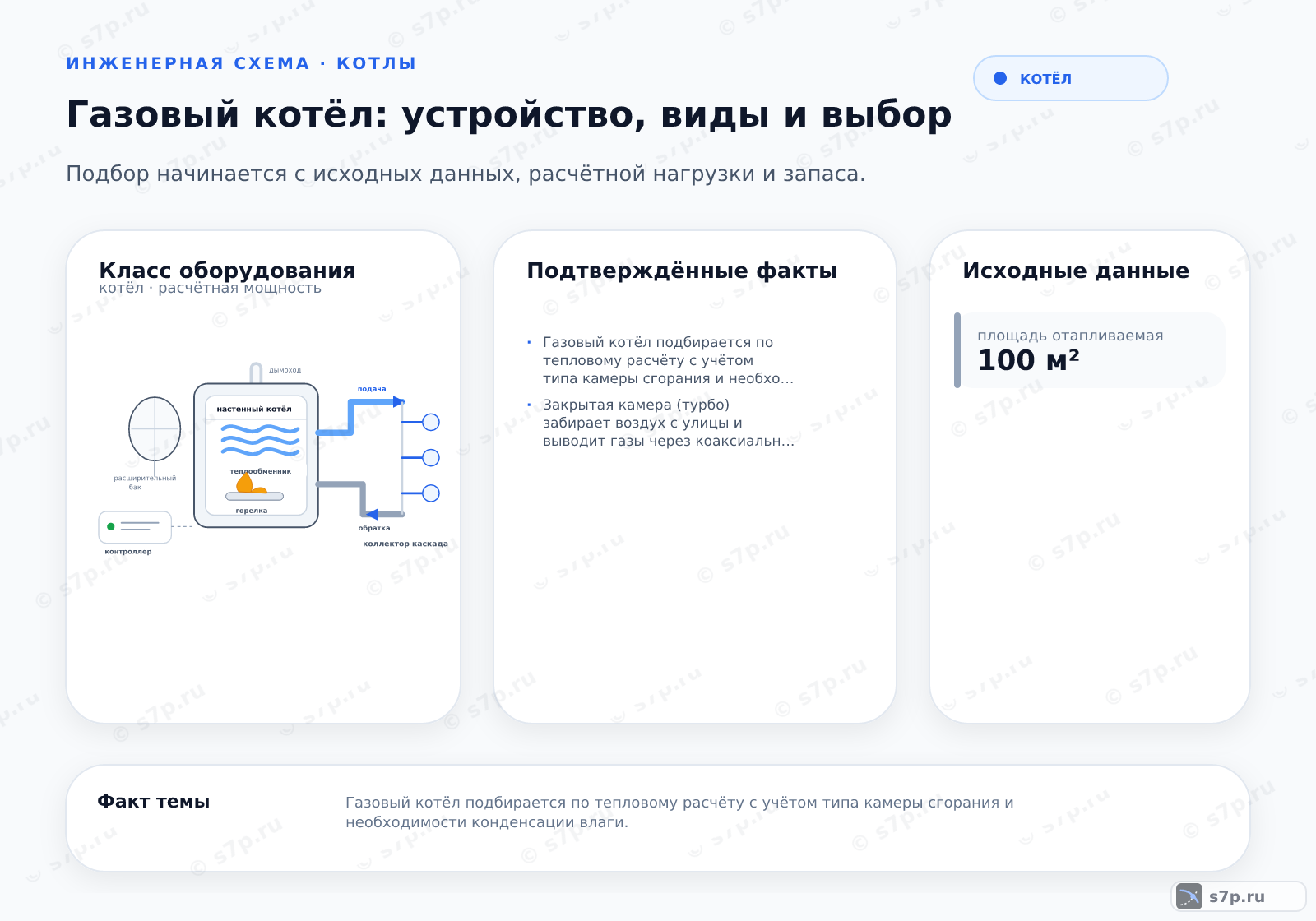1316x921 pixels.
Task: Click the label теплообменник
Action: click(x=261, y=471)
